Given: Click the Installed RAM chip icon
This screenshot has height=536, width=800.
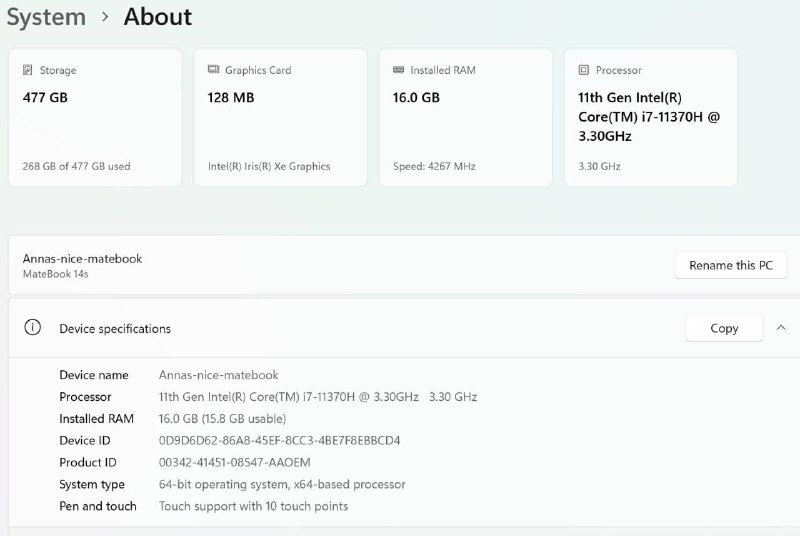Looking at the screenshot, I should (398, 69).
